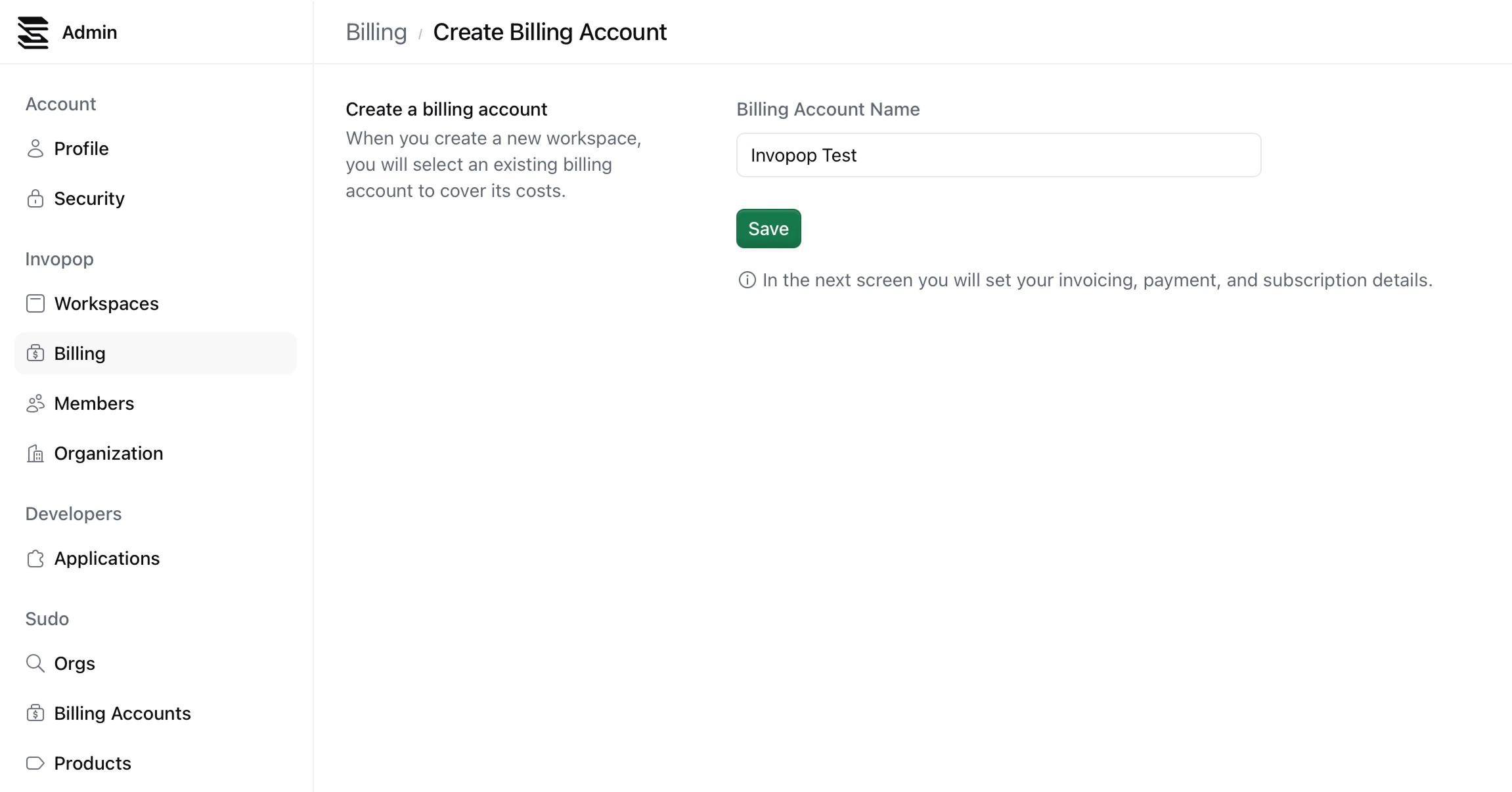Open the Workspaces section
This screenshot has height=792, width=1512.
point(106,303)
